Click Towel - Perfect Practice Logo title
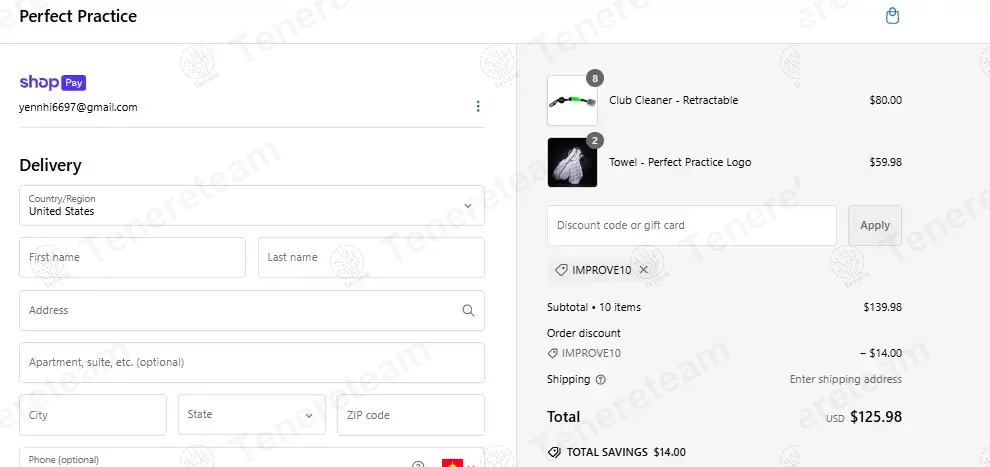The height and width of the screenshot is (467, 990). click(680, 162)
